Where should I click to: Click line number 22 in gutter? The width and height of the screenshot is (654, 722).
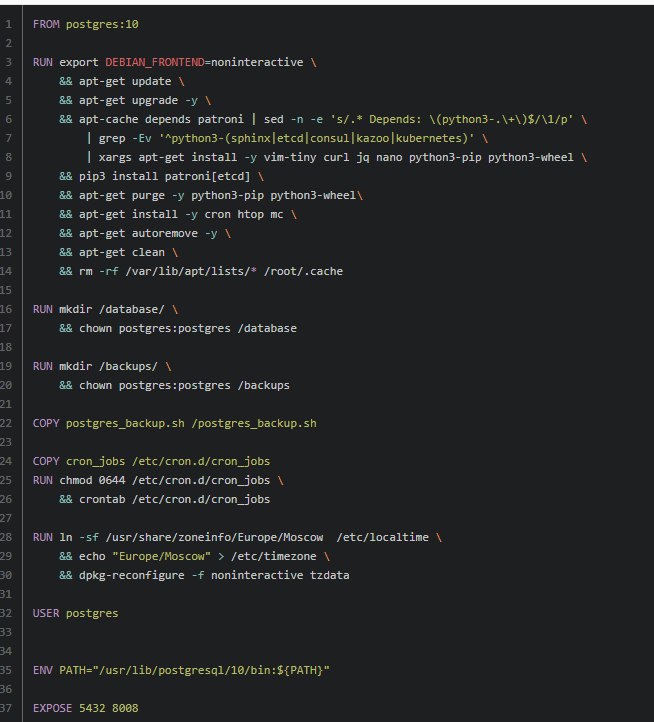[6, 424]
